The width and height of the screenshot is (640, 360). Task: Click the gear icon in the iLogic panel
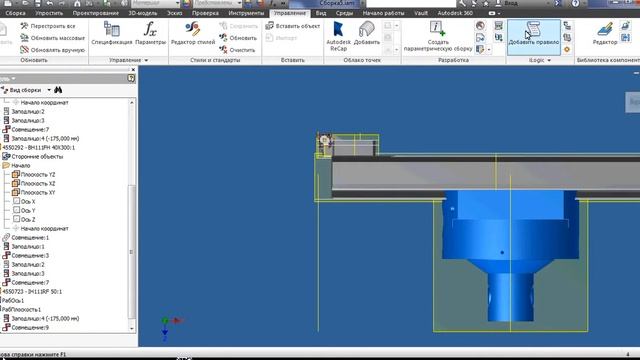tap(567, 49)
